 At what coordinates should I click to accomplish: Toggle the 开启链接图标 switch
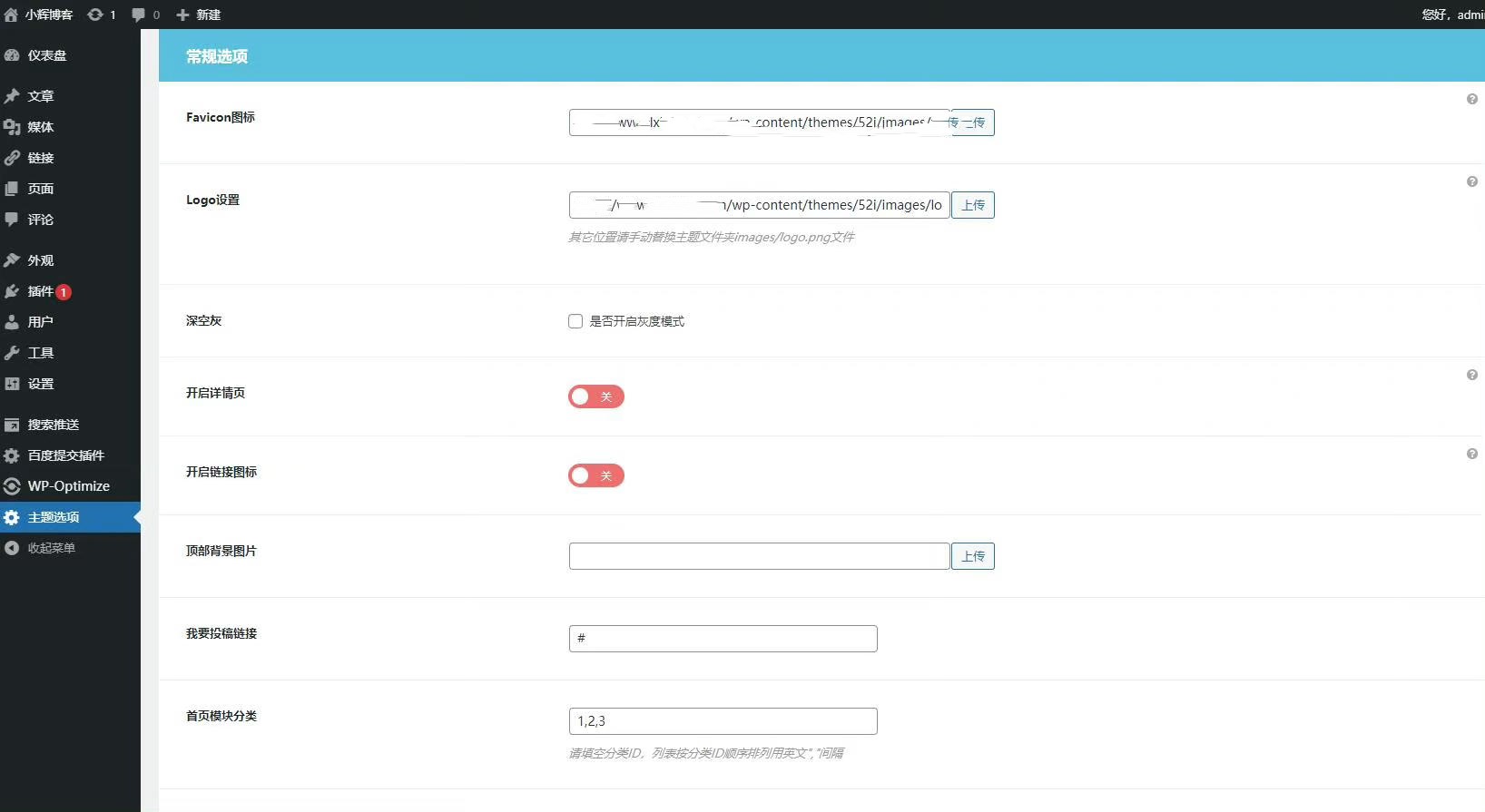[x=595, y=475]
